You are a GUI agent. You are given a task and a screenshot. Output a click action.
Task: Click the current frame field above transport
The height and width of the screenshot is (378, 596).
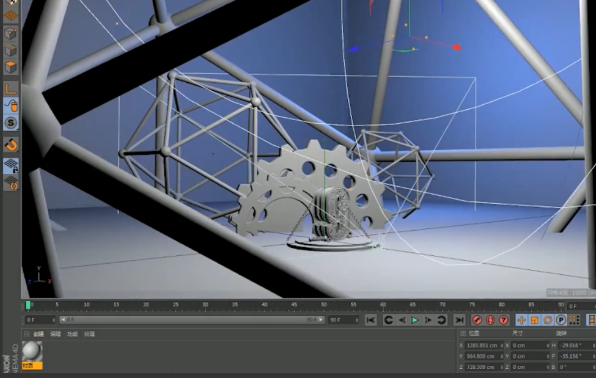581,306
